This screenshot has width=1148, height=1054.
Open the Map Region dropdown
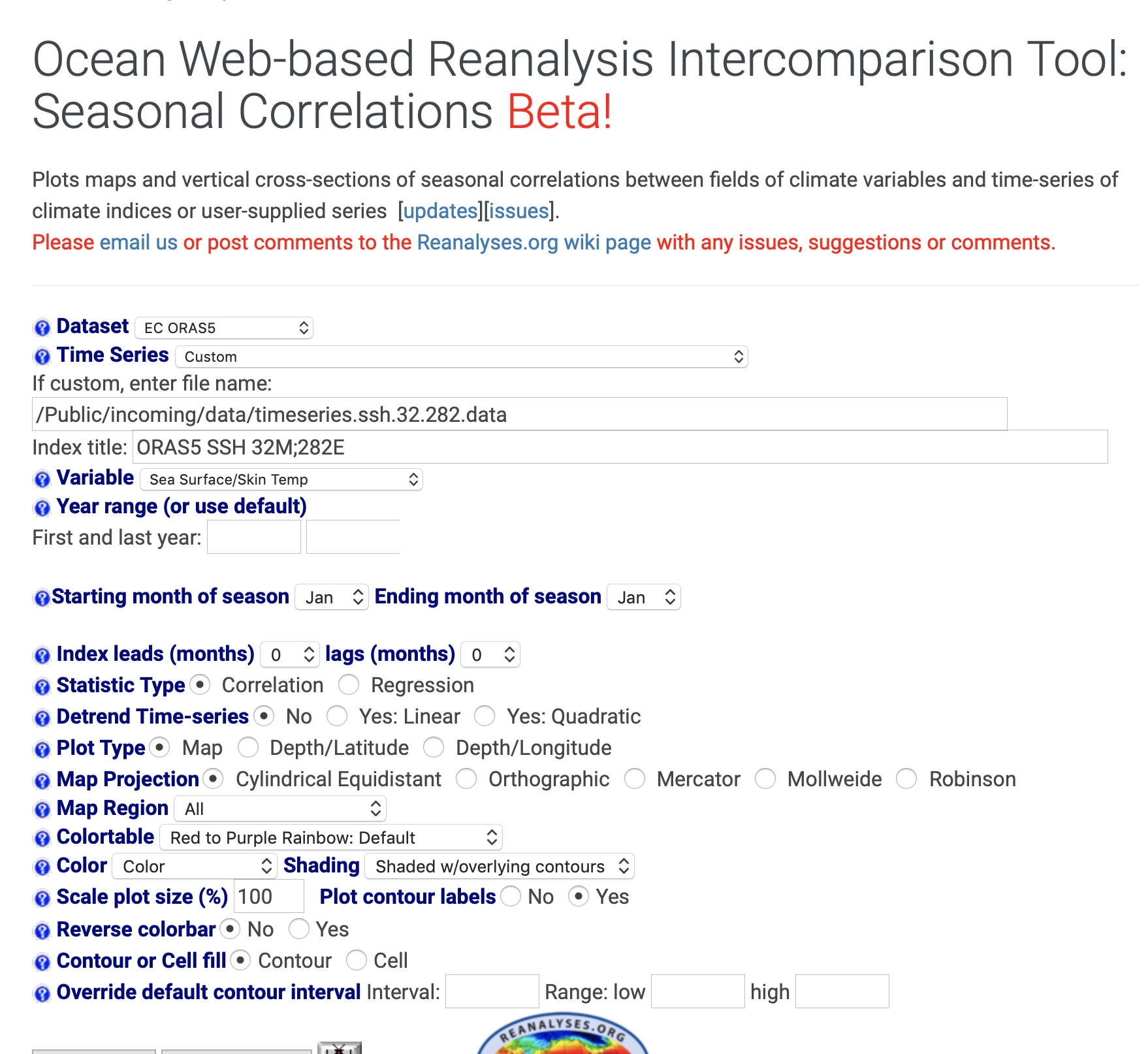[x=280, y=808]
